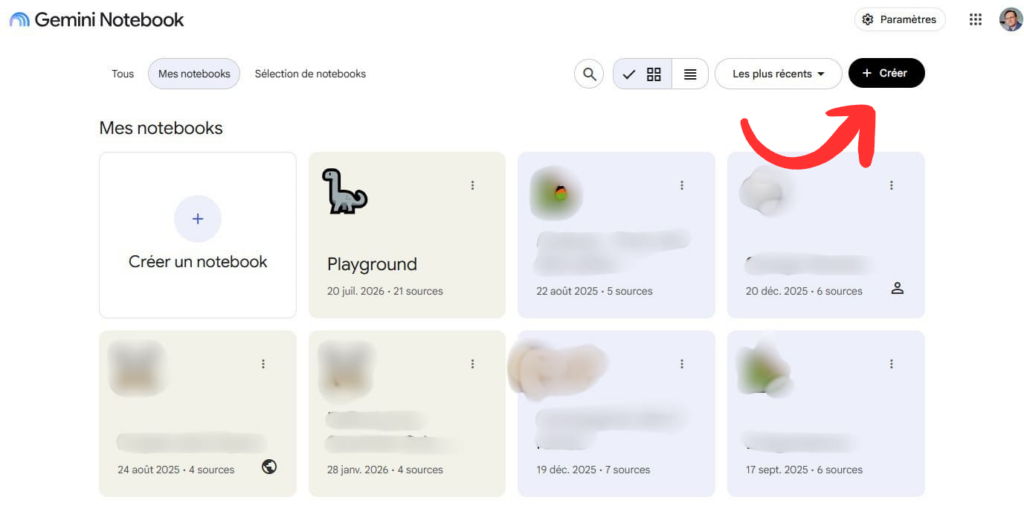
Task: Open more options on 22 août 2025 card
Action: click(x=682, y=185)
